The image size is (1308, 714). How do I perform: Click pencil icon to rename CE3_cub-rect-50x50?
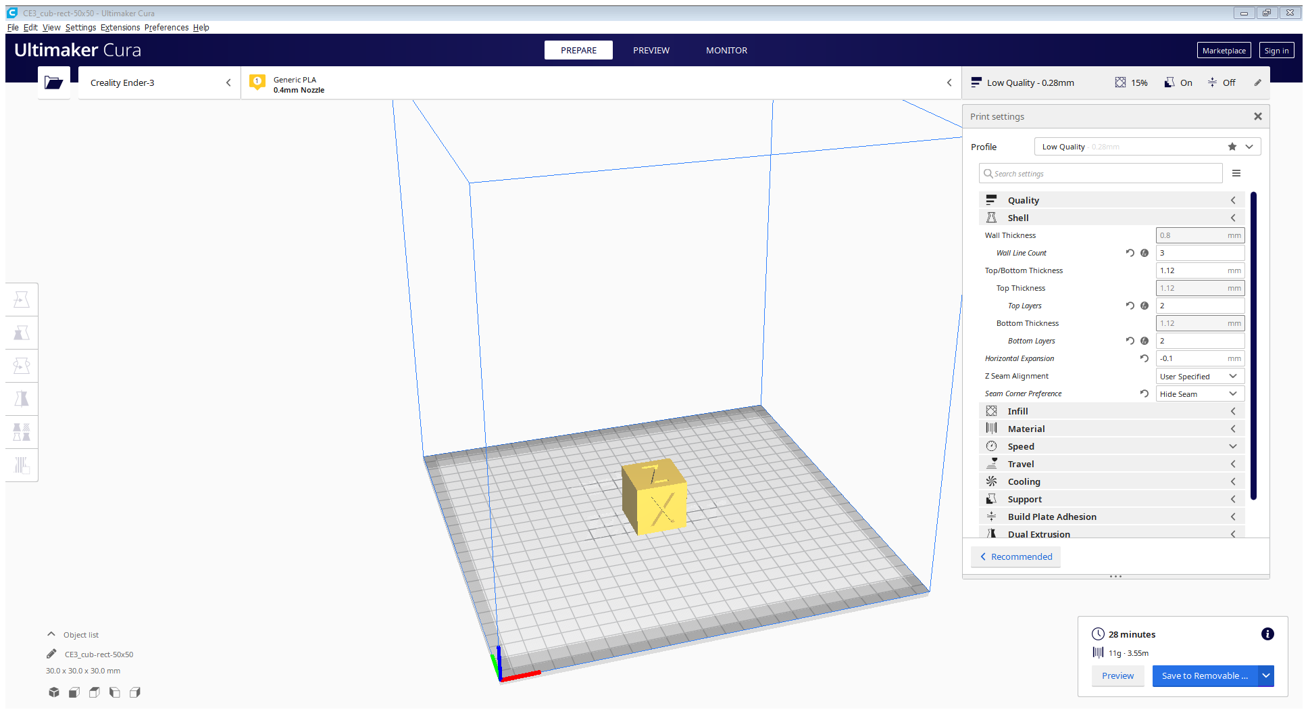51,654
